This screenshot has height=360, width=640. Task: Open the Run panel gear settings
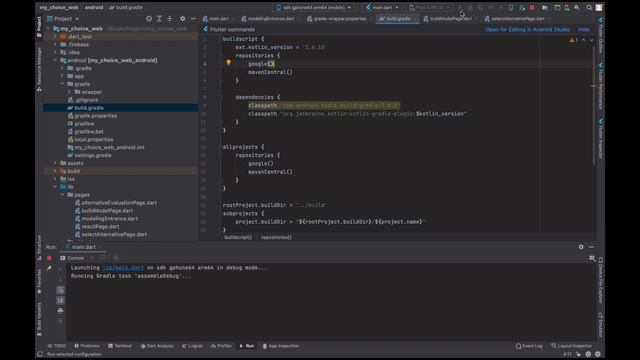tap(581, 247)
